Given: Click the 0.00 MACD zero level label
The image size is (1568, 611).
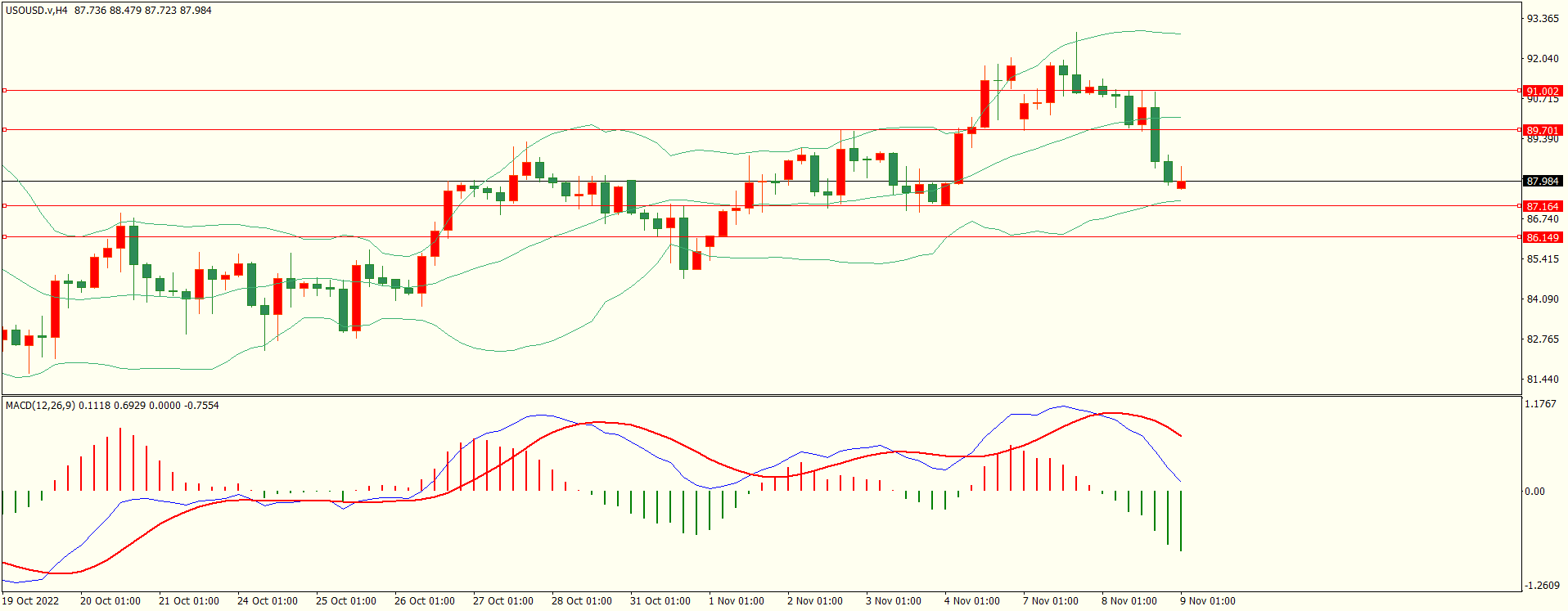Looking at the screenshot, I should click(1534, 492).
